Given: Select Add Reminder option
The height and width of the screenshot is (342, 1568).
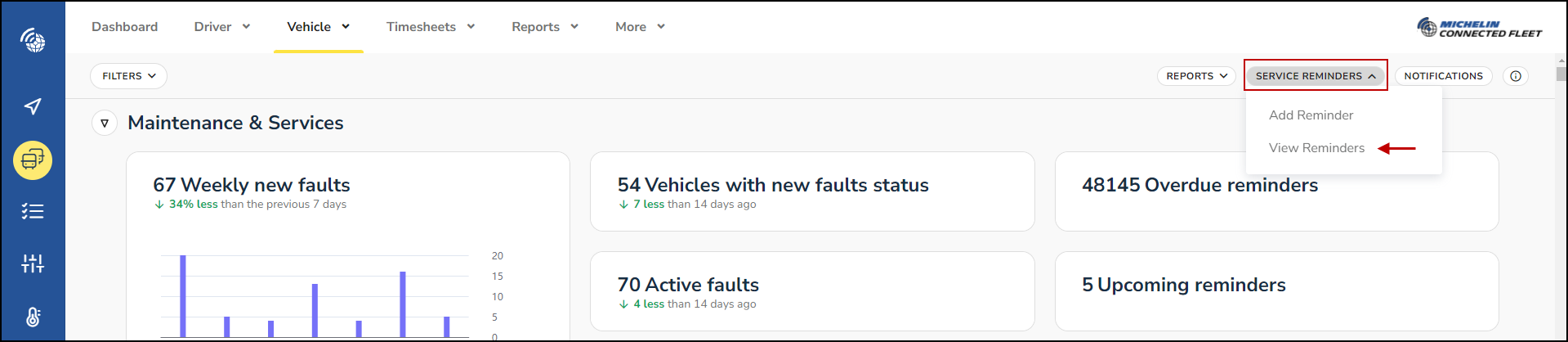Looking at the screenshot, I should (1311, 115).
